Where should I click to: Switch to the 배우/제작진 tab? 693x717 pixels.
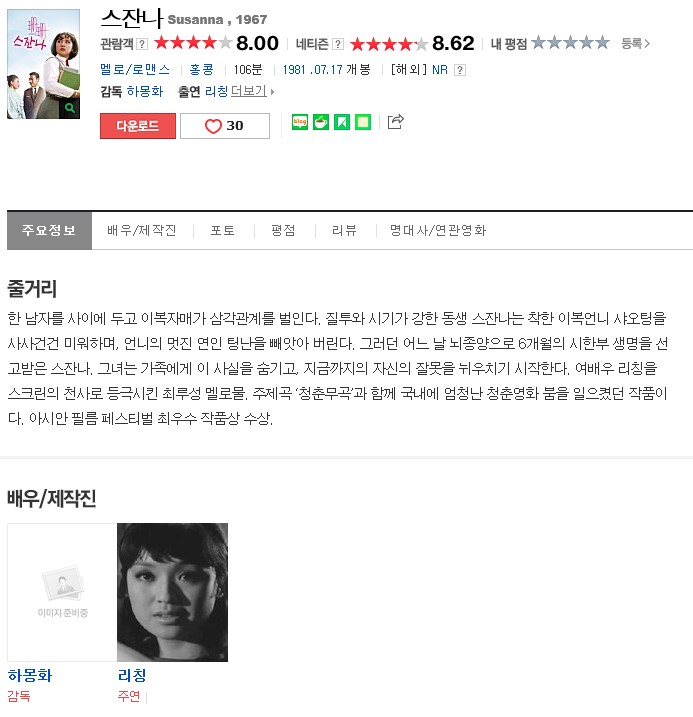click(x=142, y=230)
